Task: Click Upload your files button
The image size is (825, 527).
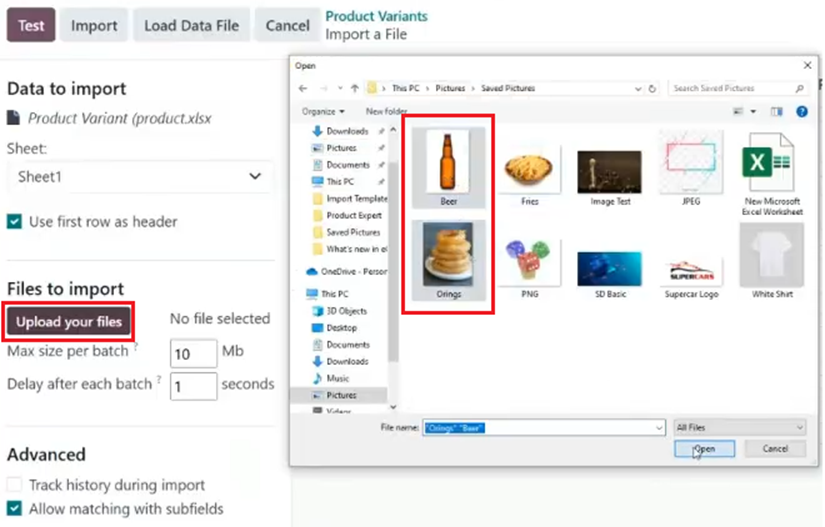Action: click(x=69, y=321)
